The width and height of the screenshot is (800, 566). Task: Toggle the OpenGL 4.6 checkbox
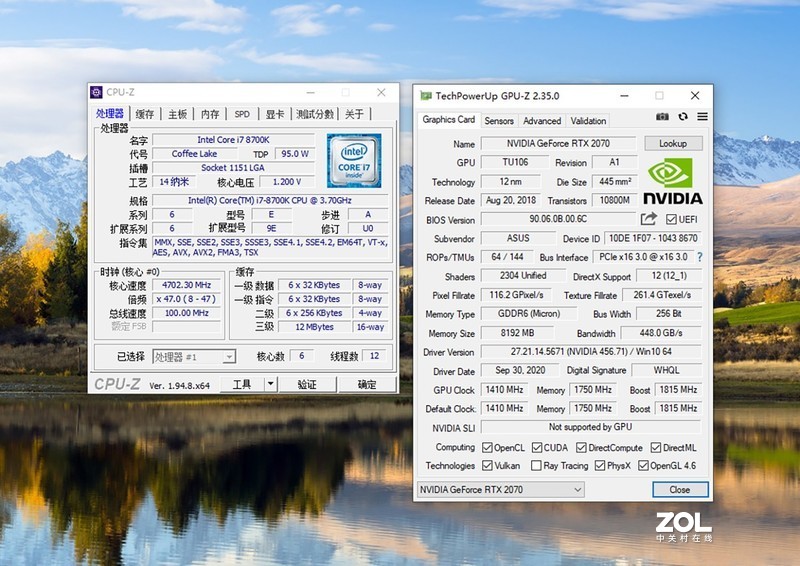pyautogui.click(x=643, y=465)
